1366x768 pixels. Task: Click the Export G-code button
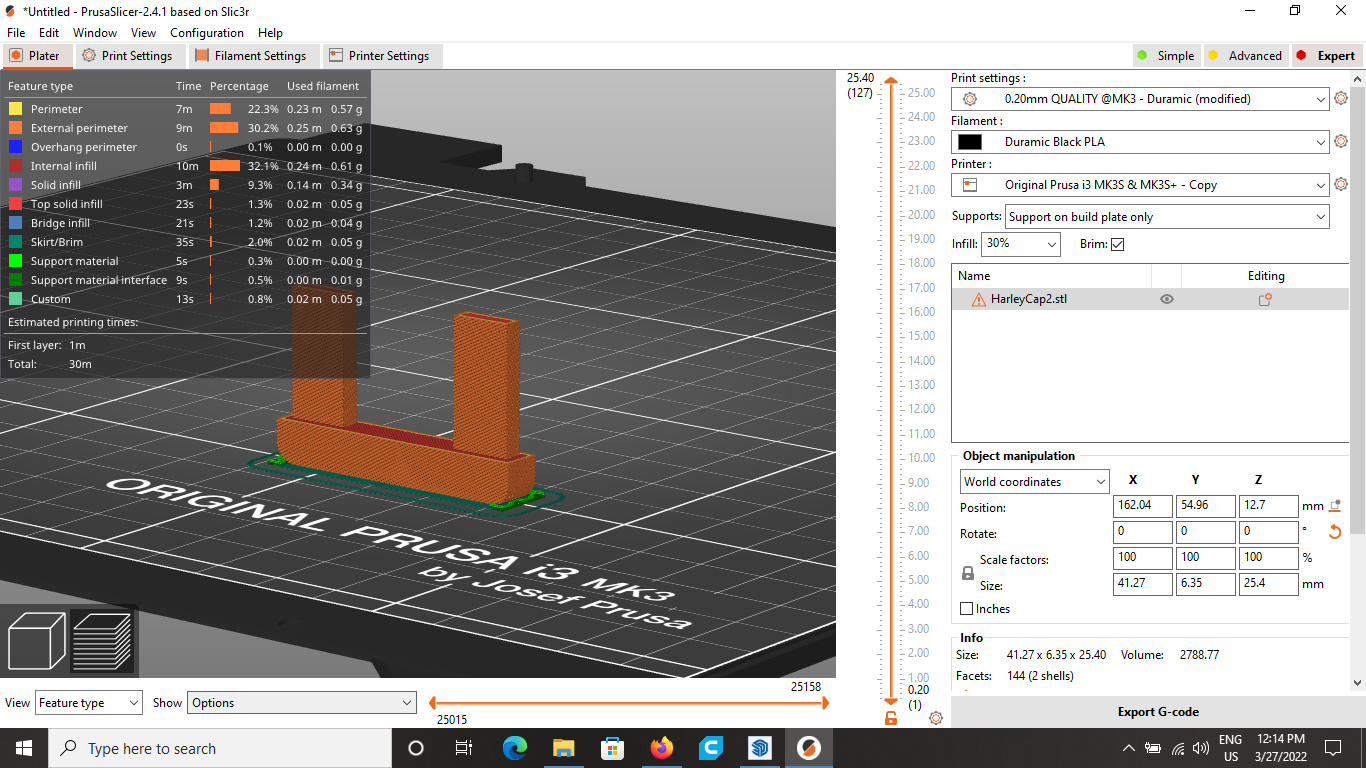[x=1157, y=711]
